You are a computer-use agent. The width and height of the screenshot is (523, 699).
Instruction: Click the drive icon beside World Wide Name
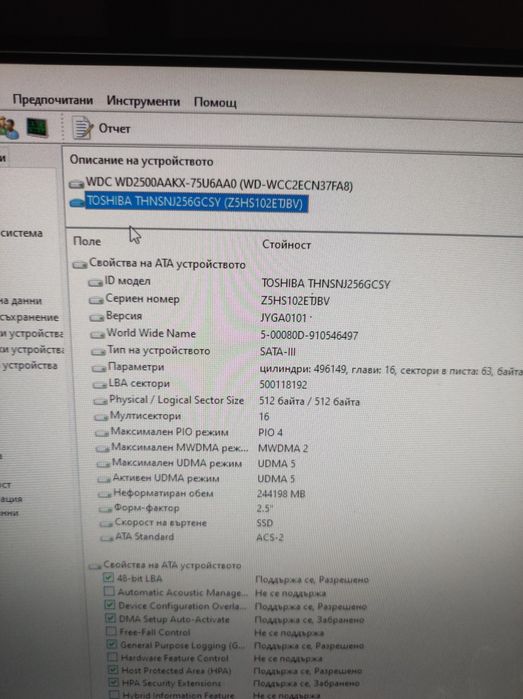(x=98, y=334)
